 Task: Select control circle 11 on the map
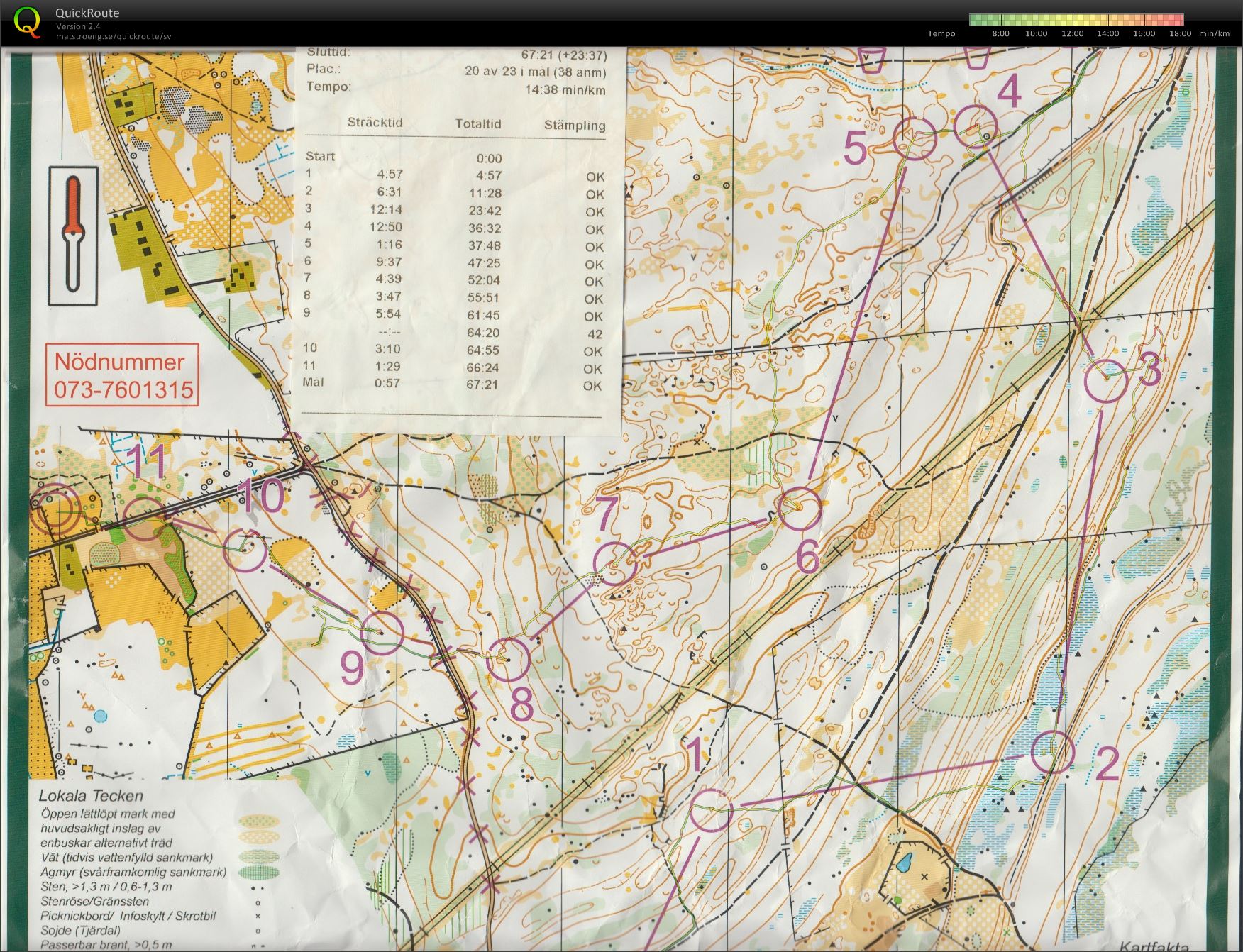[145, 519]
